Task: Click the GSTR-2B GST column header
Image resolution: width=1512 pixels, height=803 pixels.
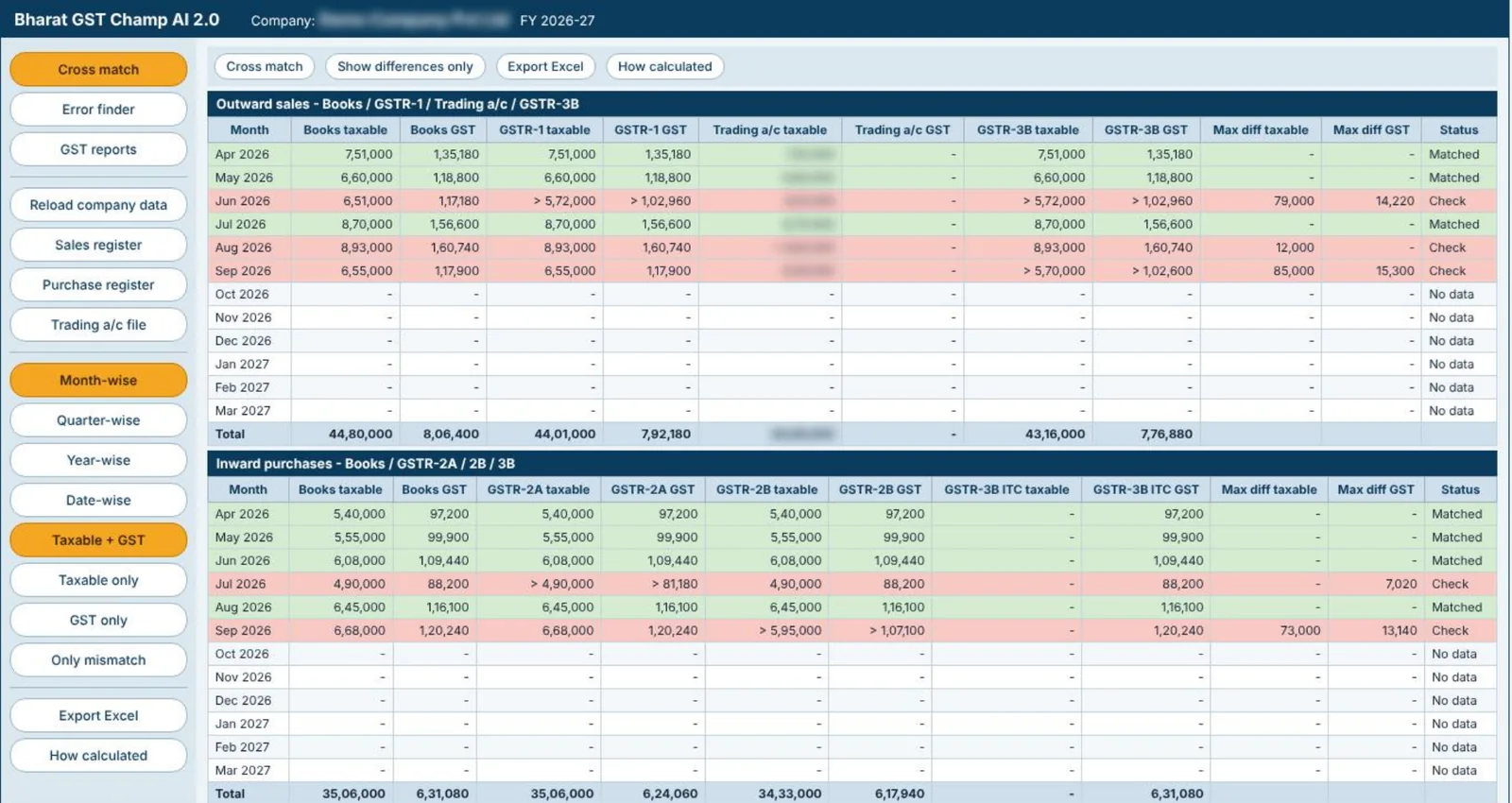Action: pyautogui.click(x=880, y=489)
